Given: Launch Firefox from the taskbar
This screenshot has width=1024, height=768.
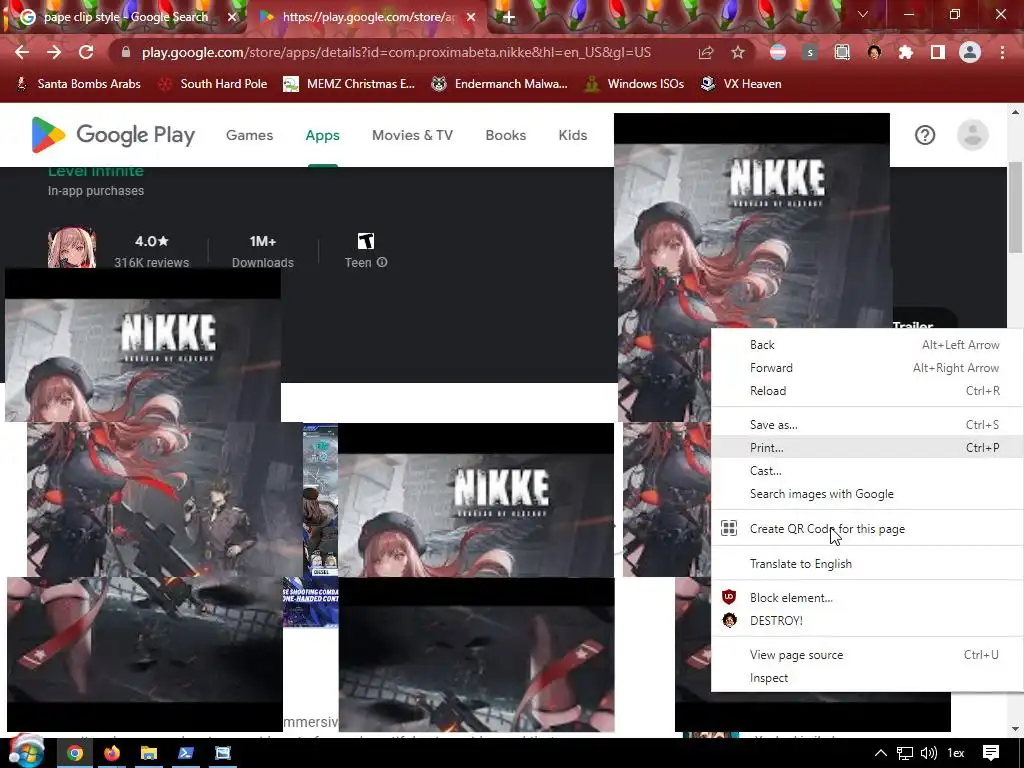Looking at the screenshot, I should coord(112,754).
